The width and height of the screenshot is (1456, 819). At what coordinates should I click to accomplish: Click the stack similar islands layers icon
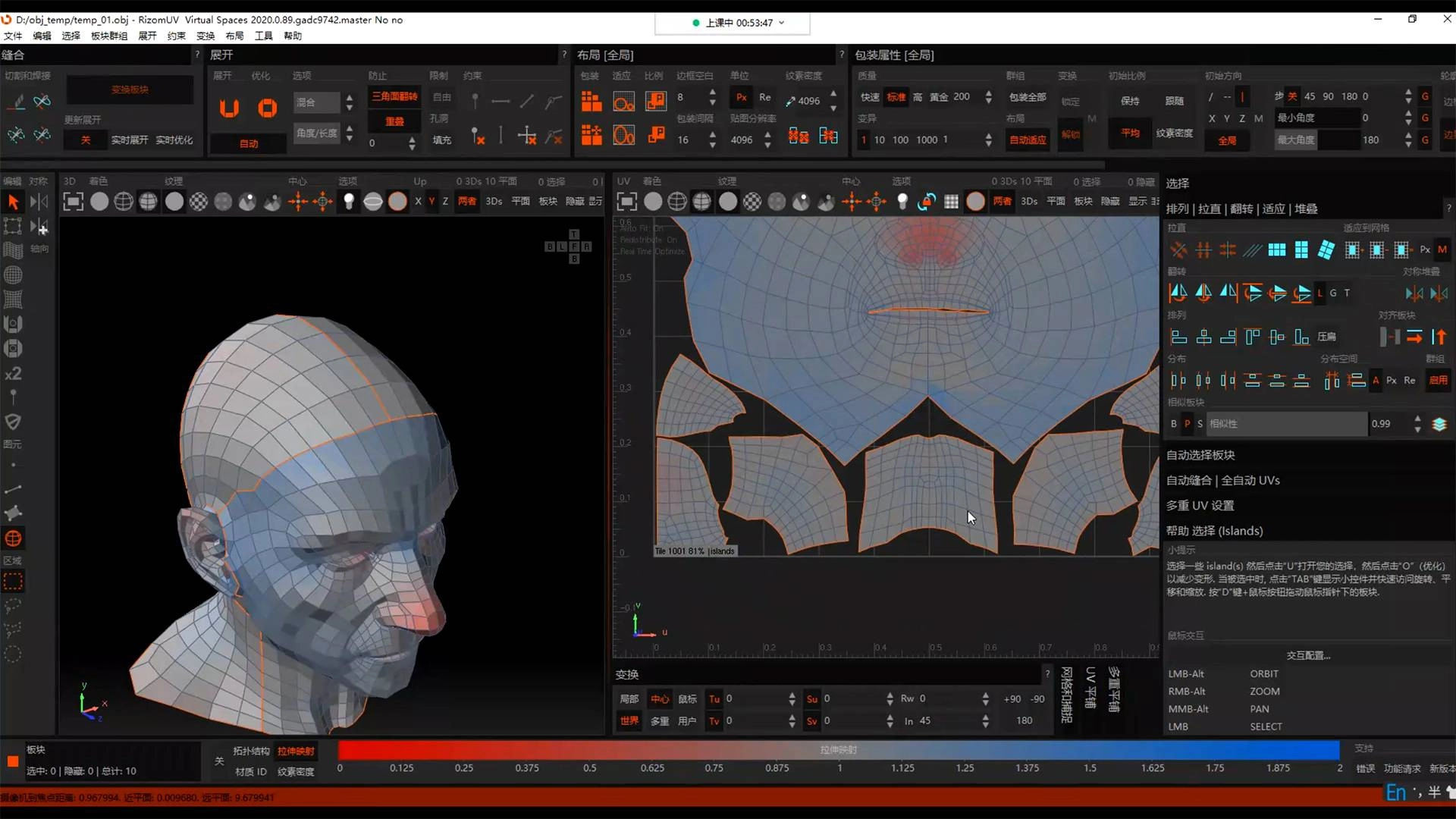1439,424
